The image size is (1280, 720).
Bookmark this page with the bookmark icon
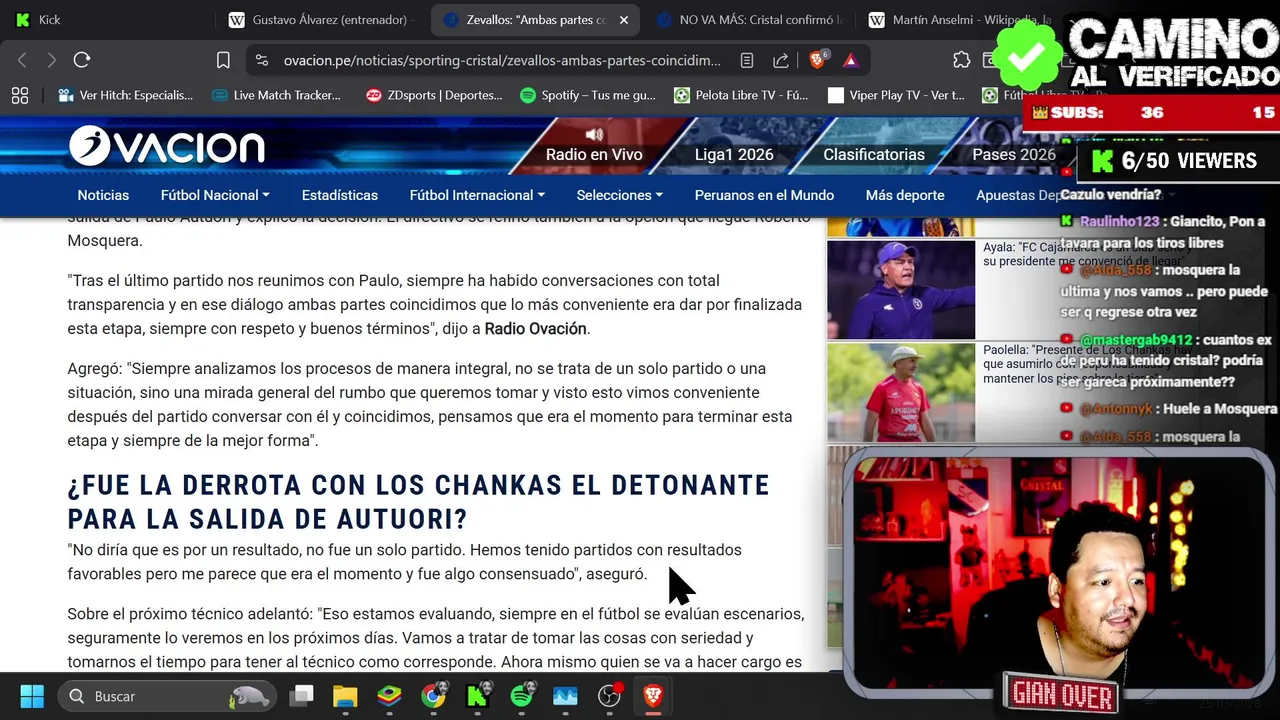[x=223, y=60]
